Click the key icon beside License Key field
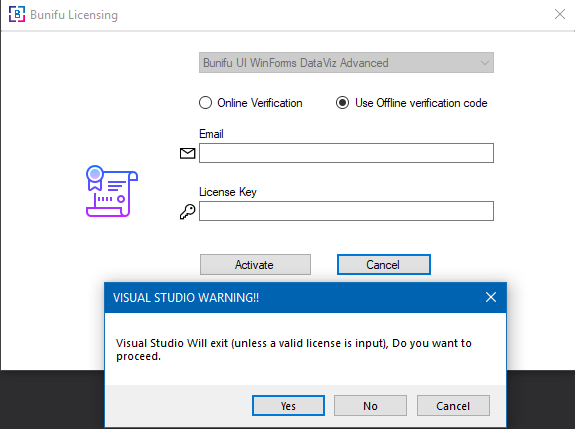This screenshot has width=575, height=429. [x=187, y=212]
